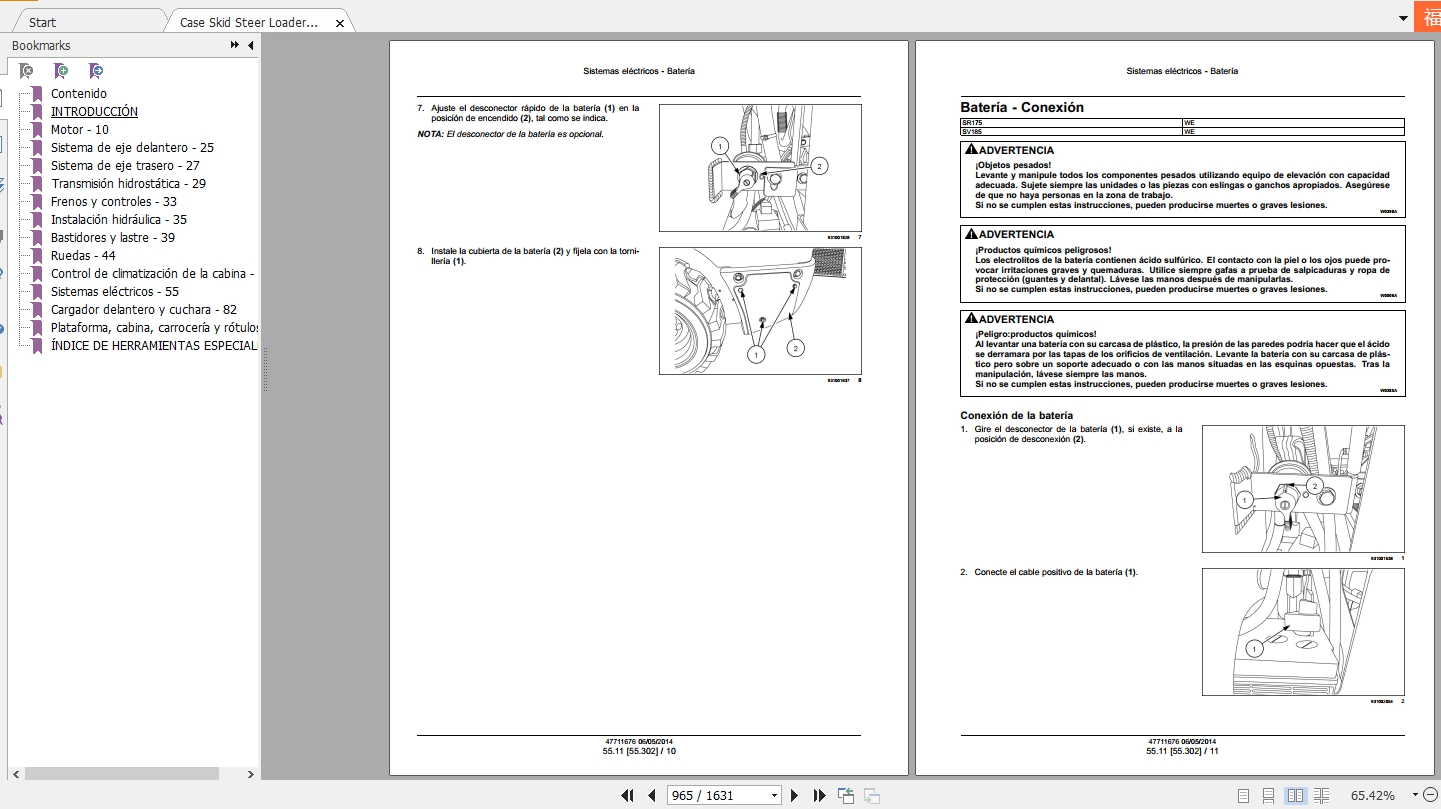
Task: Expand all bookmarks with the double-arrow control
Action: (233, 45)
